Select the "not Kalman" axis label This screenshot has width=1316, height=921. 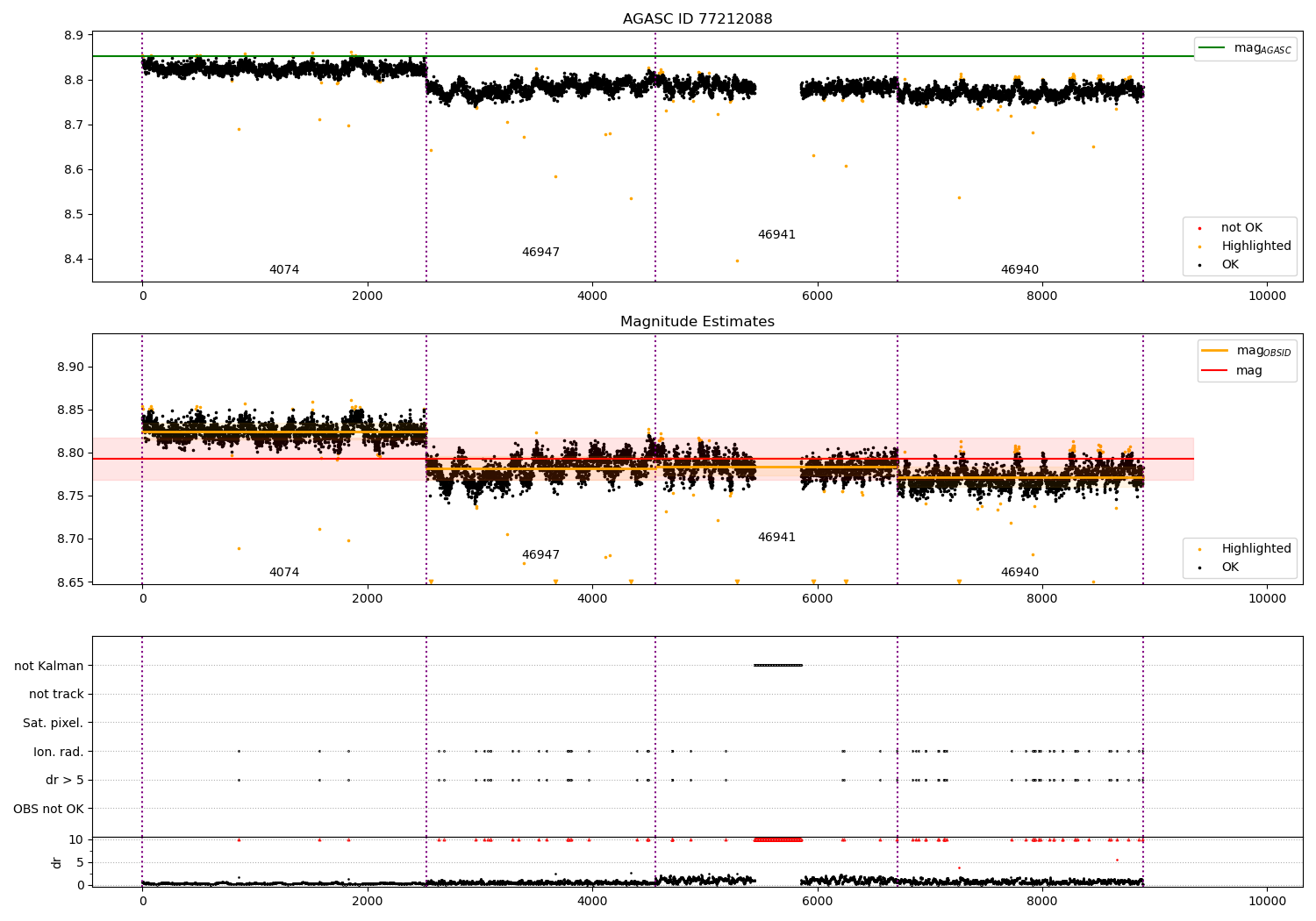[49, 666]
